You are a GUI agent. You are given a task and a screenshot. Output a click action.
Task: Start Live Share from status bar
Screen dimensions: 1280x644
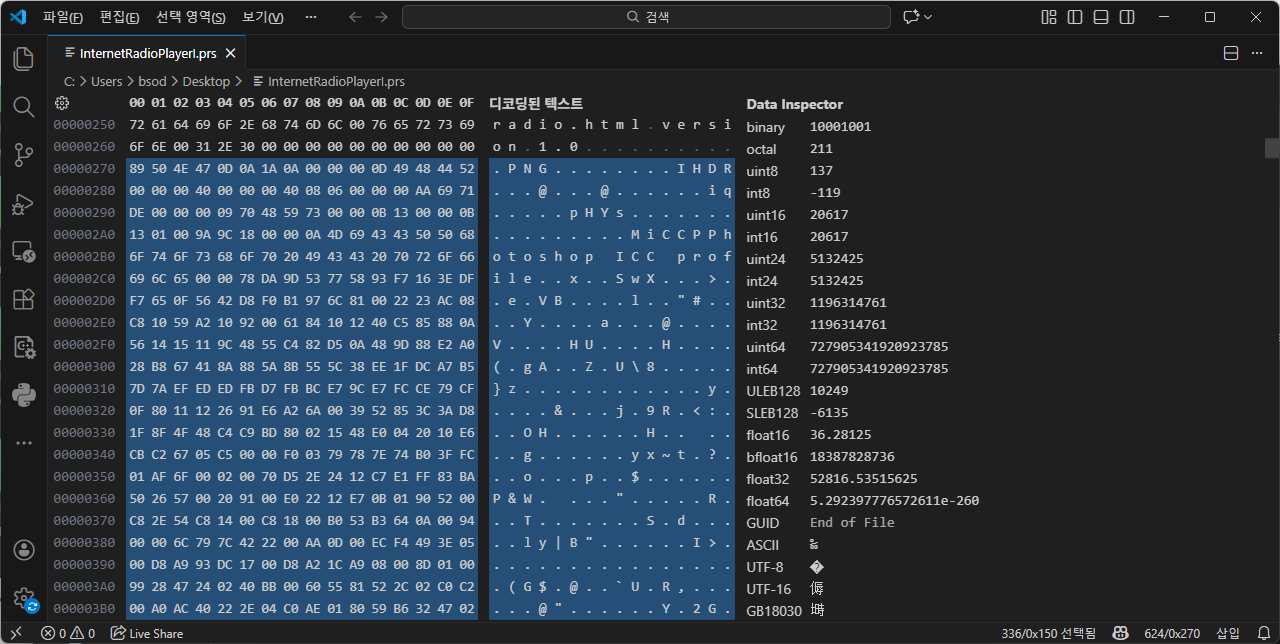click(147, 633)
